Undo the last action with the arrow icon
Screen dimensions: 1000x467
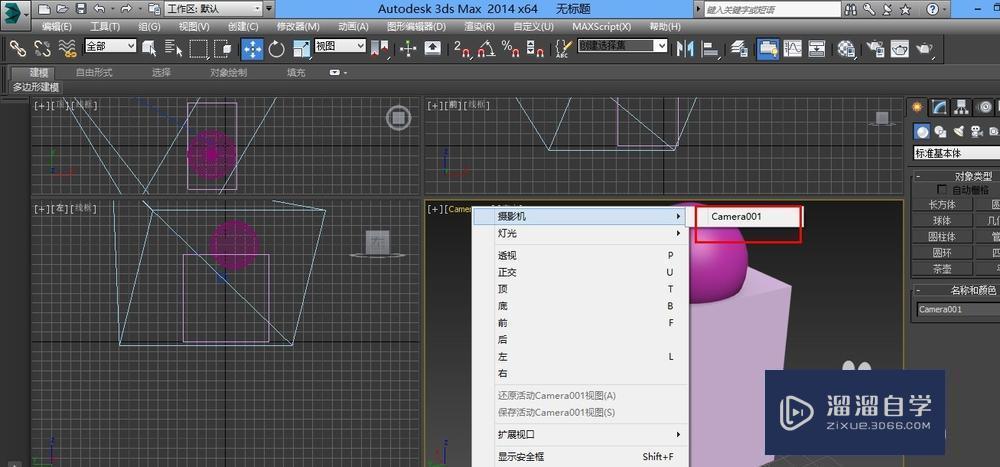pos(99,9)
